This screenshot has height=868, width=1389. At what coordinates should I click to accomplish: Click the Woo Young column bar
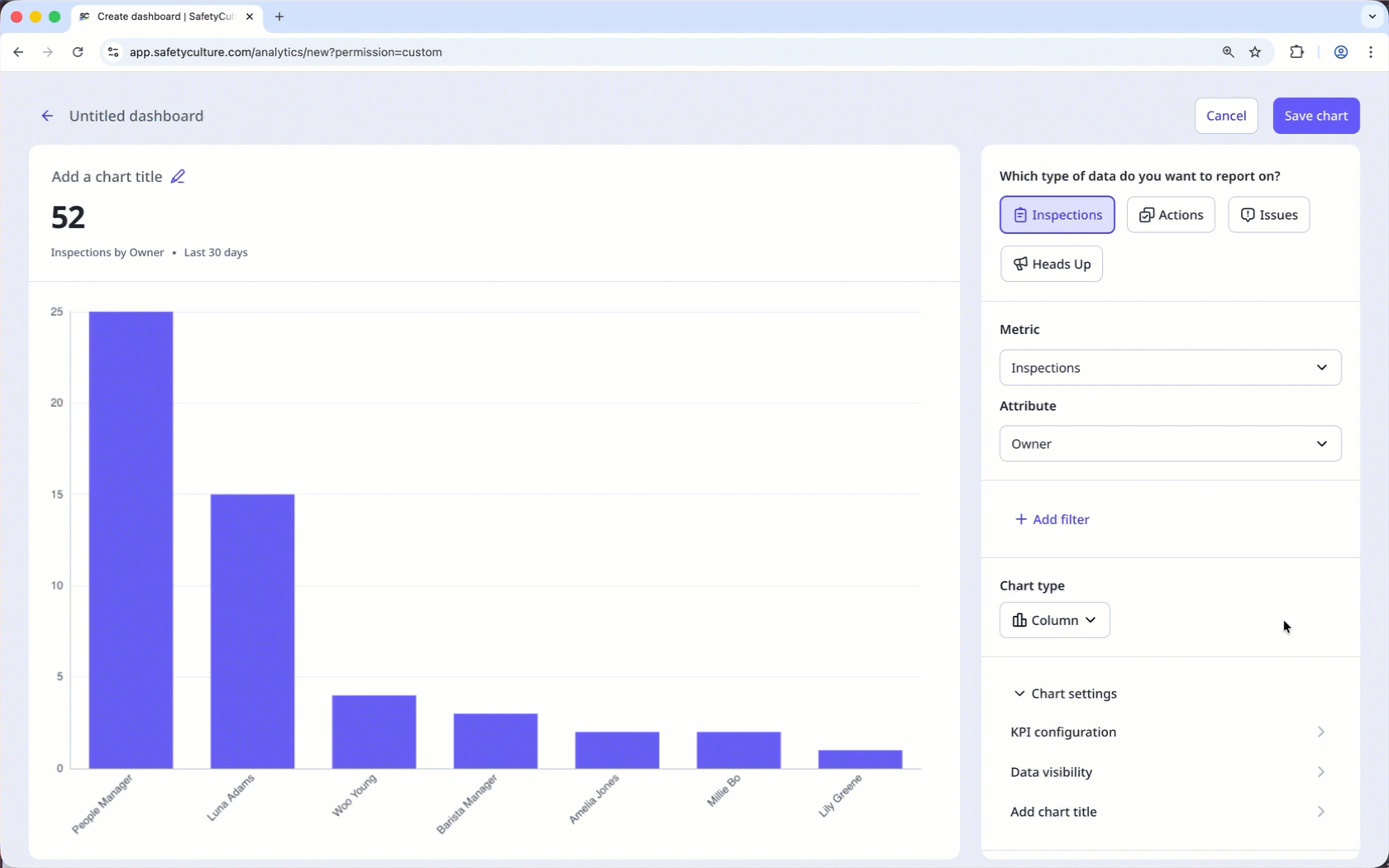click(375, 732)
